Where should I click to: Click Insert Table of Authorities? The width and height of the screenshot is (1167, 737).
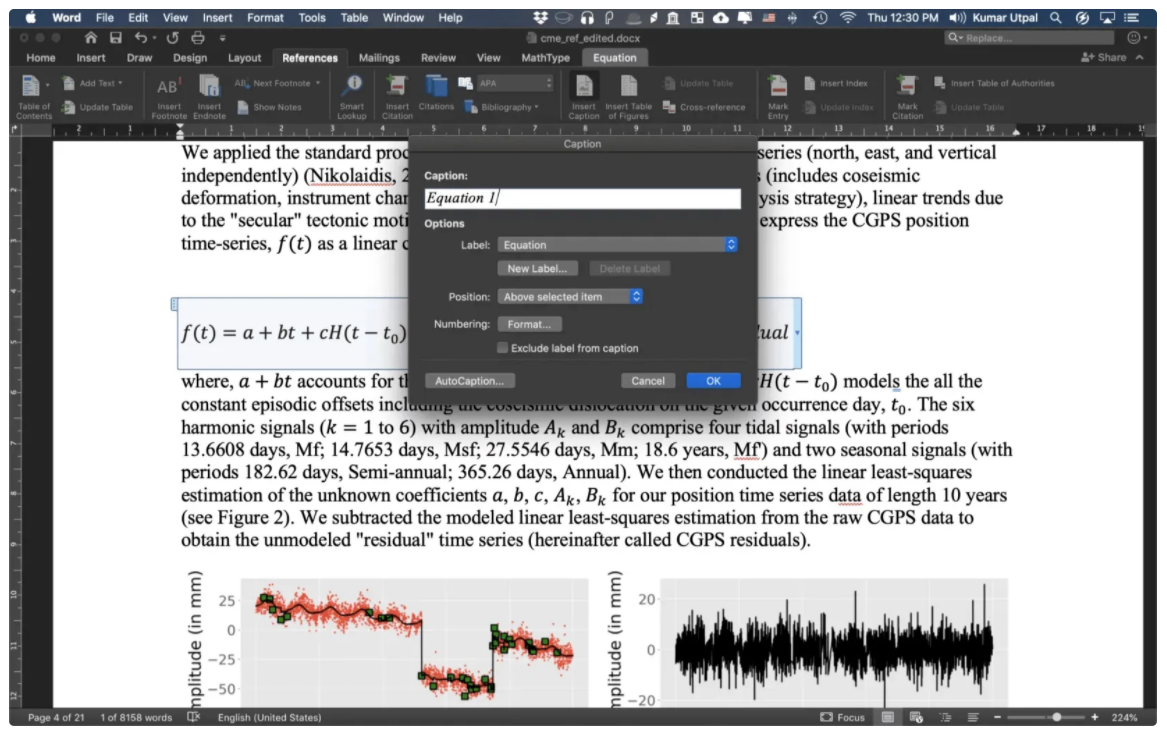coord(994,83)
